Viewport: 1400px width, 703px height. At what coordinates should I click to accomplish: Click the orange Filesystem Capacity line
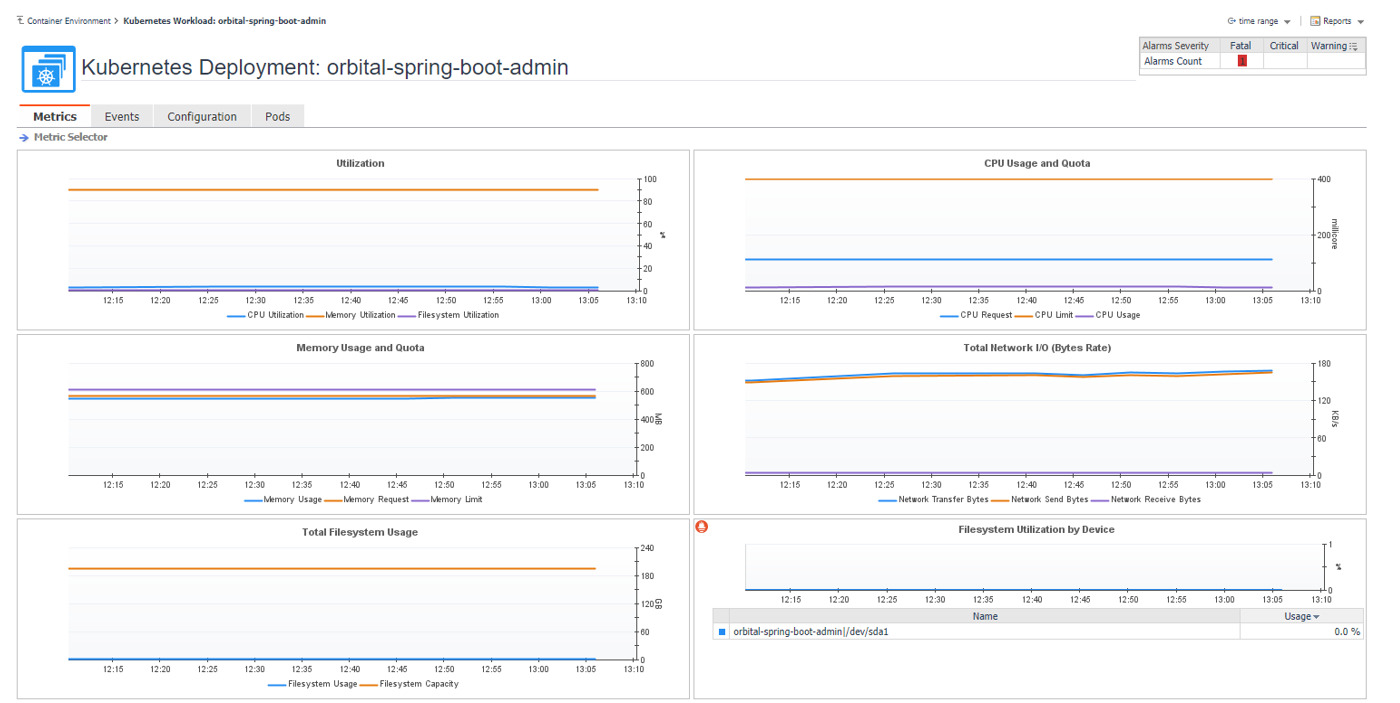pos(331,569)
